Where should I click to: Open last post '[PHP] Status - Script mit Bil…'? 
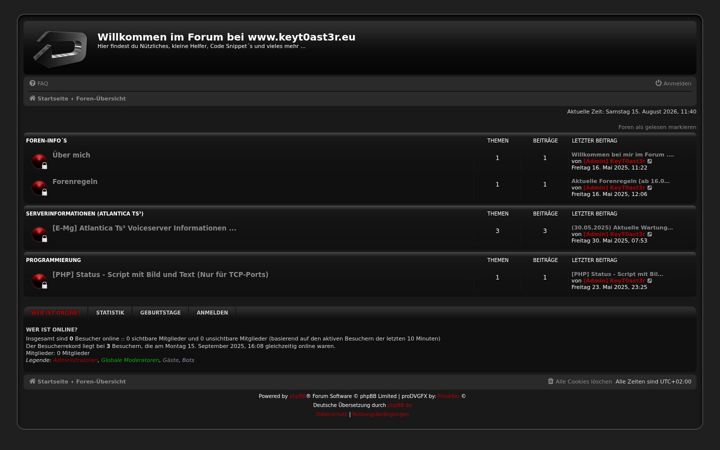coord(617,274)
